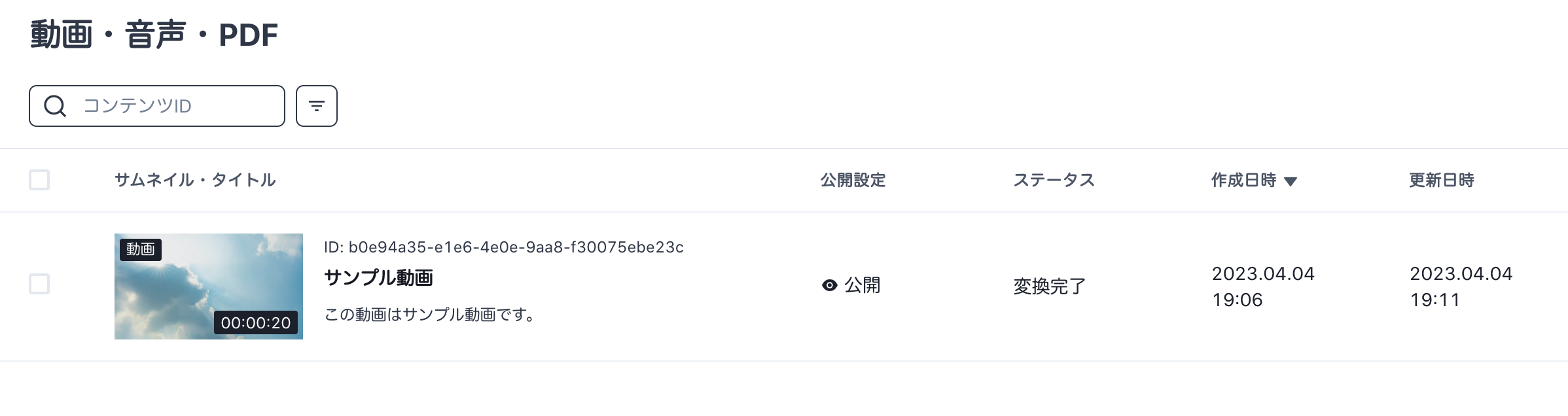The width and height of the screenshot is (1568, 416).
Task: Click the サムネイル・タイトル column header
Action: click(195, 180)
